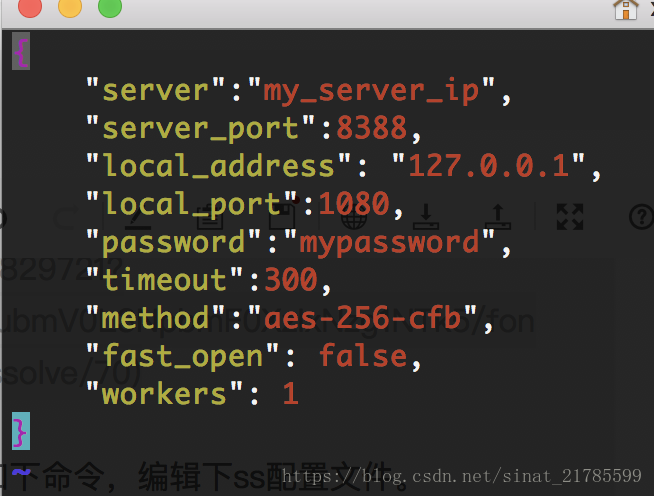Image resolution: width=654 pixels, height=496 pixels.
Task: Click the local_port value 1080
Action: coord(353,204)
